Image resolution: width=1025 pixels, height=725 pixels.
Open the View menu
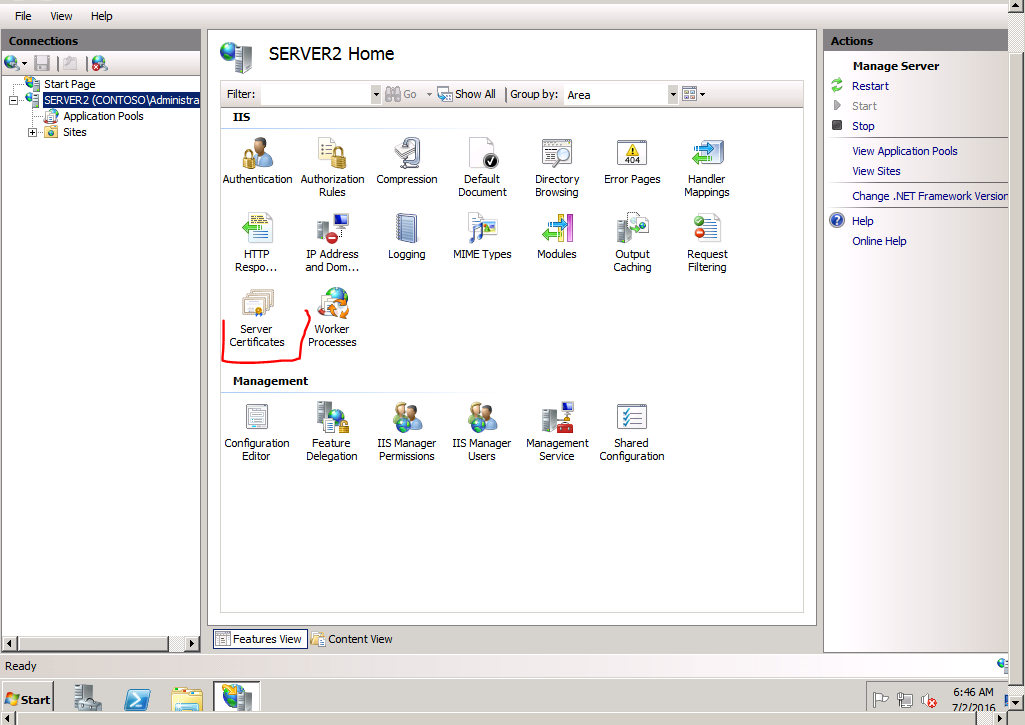click(61, 16)
